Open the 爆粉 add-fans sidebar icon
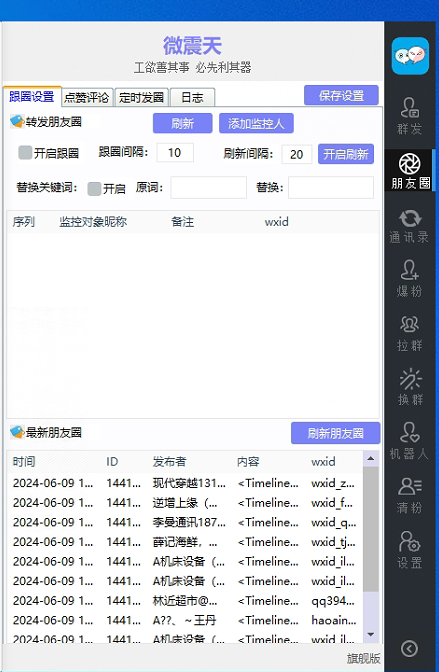439x672 pixels. click(410, 279)
